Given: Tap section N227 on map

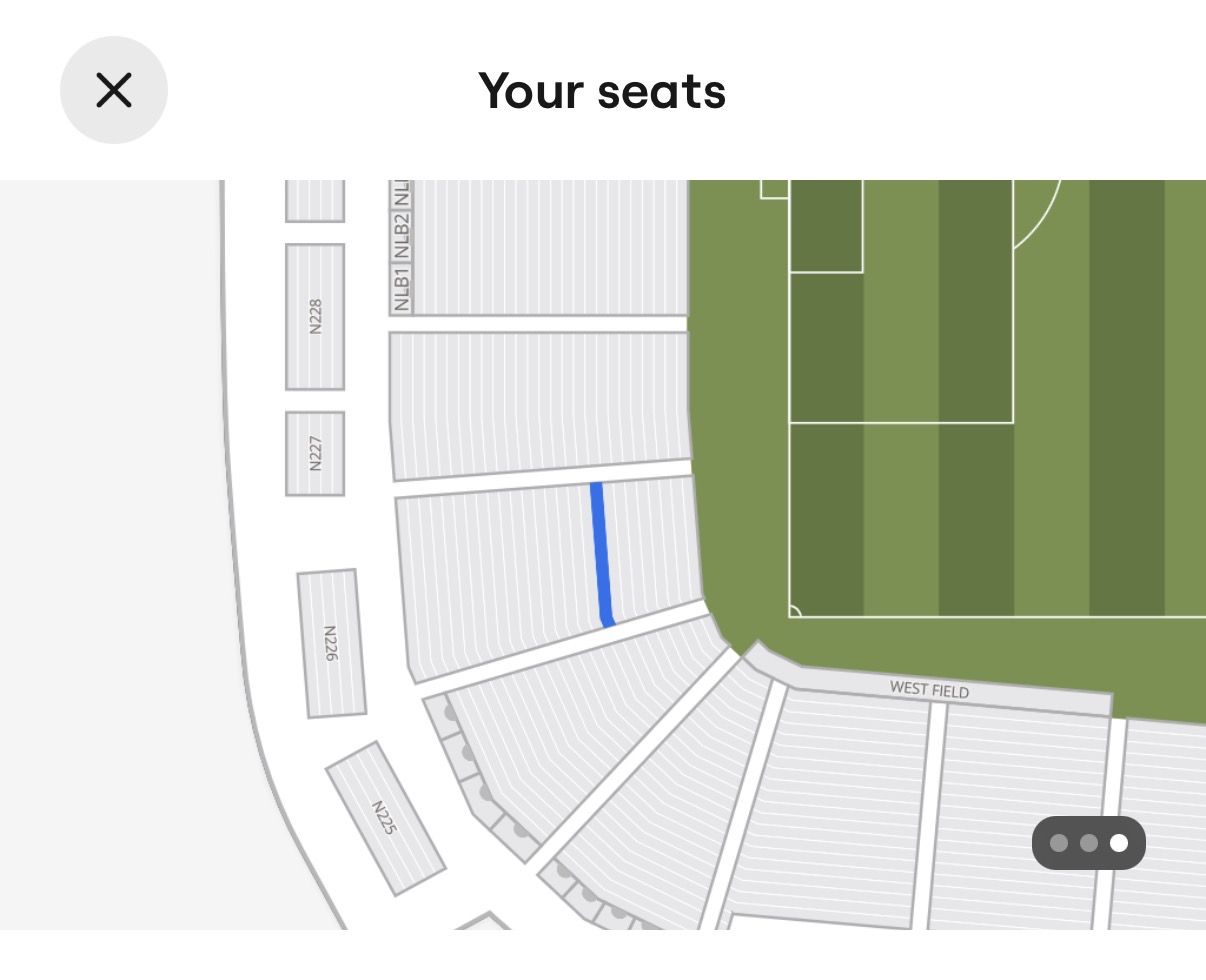Looking at the screenshot, I should [x=315, y=453].
